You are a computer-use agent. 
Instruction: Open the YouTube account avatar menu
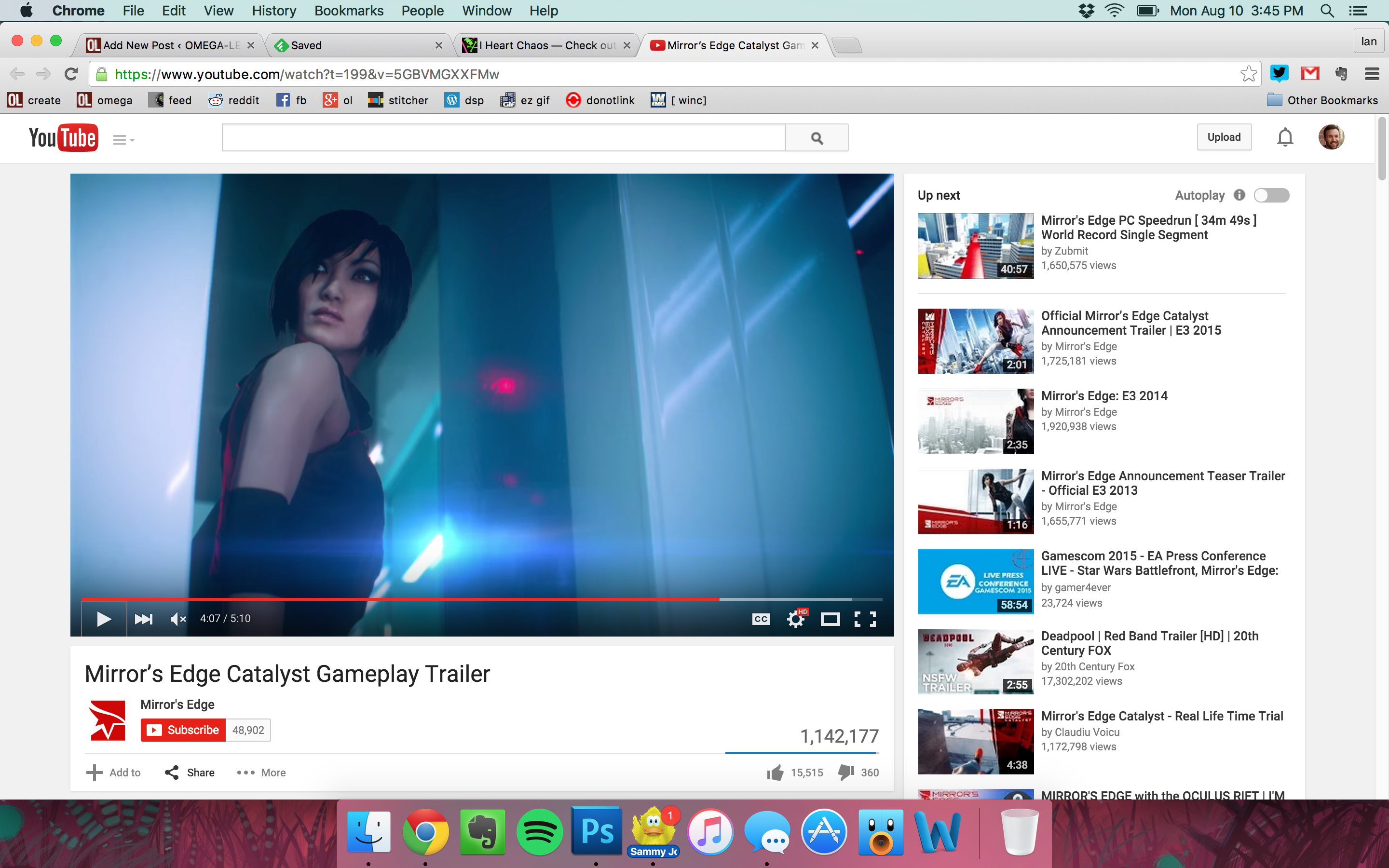point(1331,137)
